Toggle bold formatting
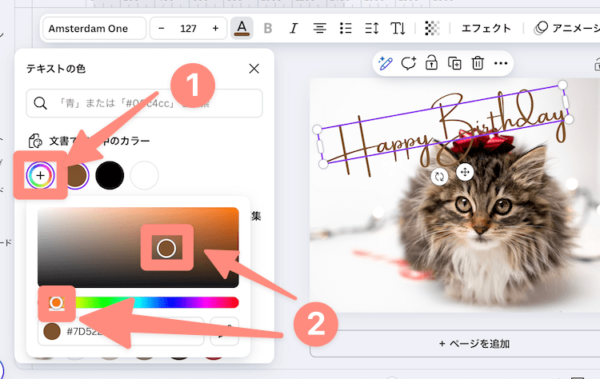 (x=268, y=28)
